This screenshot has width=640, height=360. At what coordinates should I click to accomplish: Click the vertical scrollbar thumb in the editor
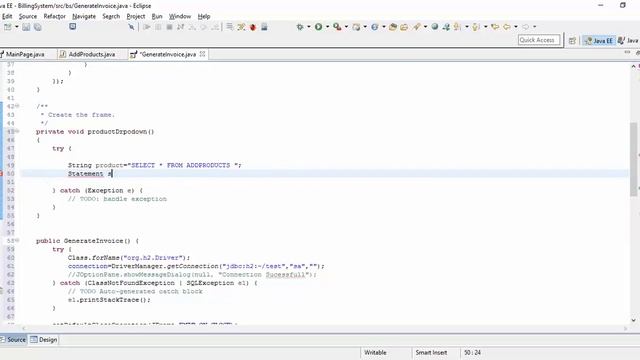pyautogui.click(x=633, y=158)
